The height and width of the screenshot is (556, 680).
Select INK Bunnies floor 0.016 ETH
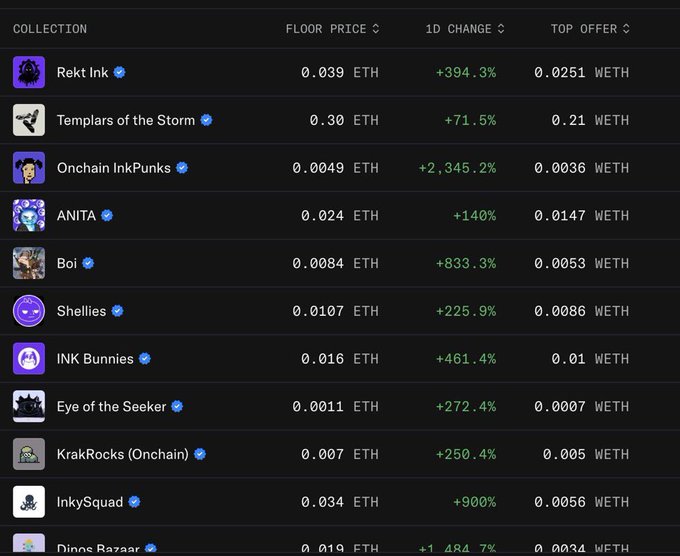[x=340, y=358]
